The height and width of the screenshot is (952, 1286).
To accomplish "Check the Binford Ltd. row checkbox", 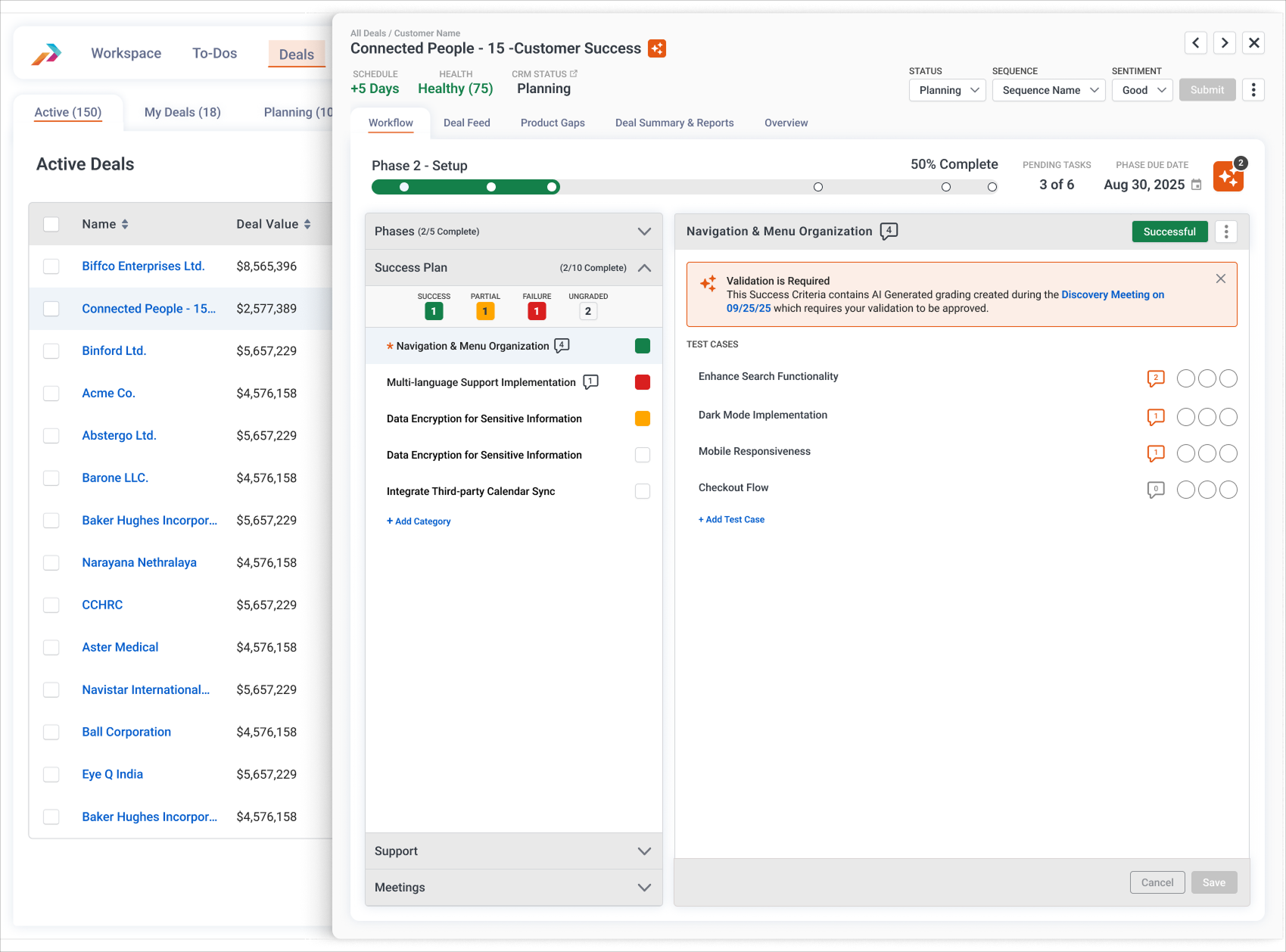I will coord(51,351).
